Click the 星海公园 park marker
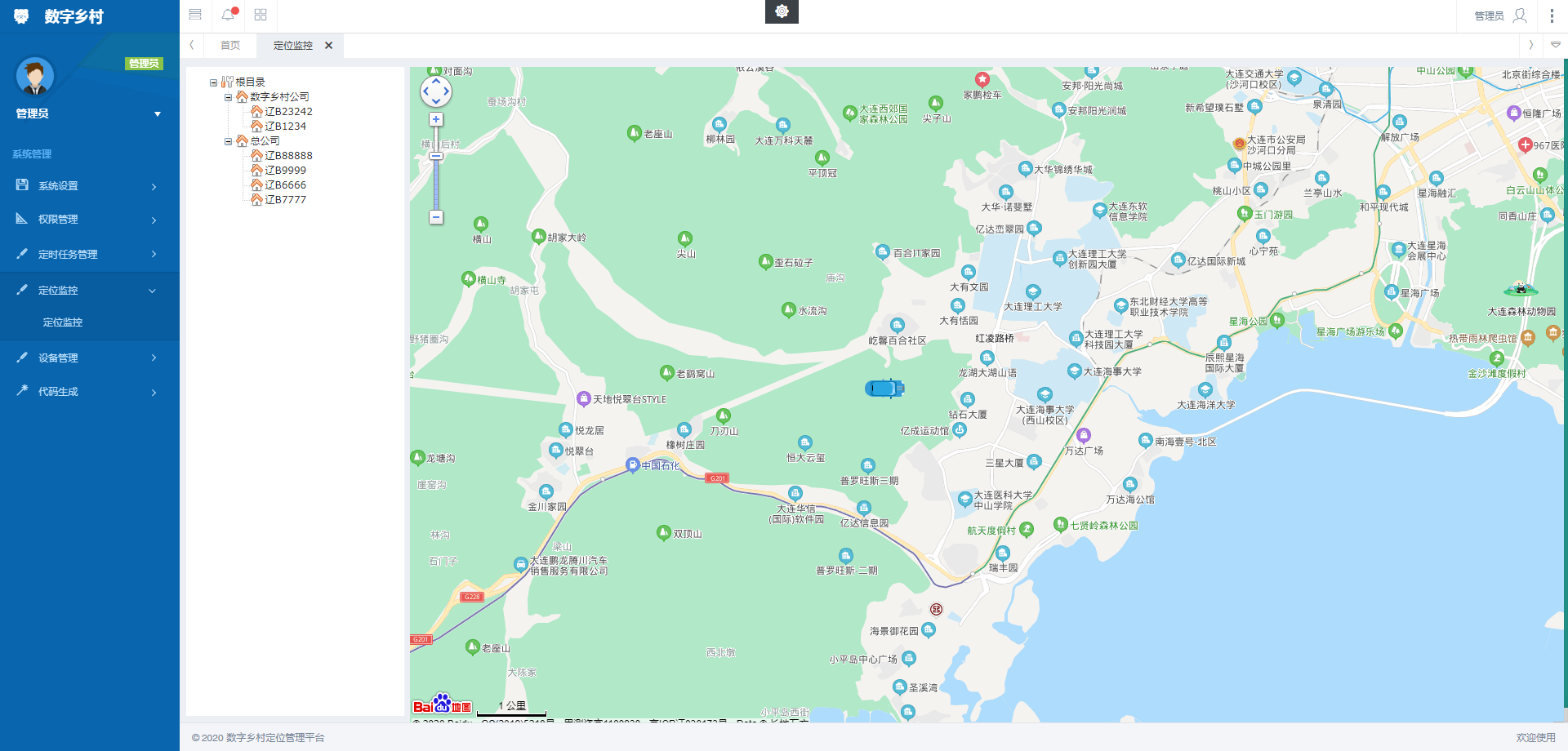 coord(1278,320)
